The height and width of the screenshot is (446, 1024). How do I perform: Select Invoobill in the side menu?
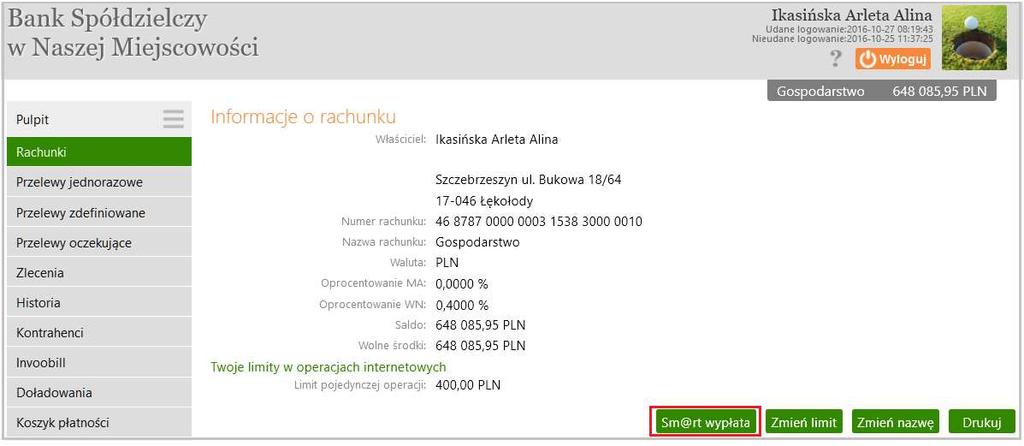coord(99,363)
